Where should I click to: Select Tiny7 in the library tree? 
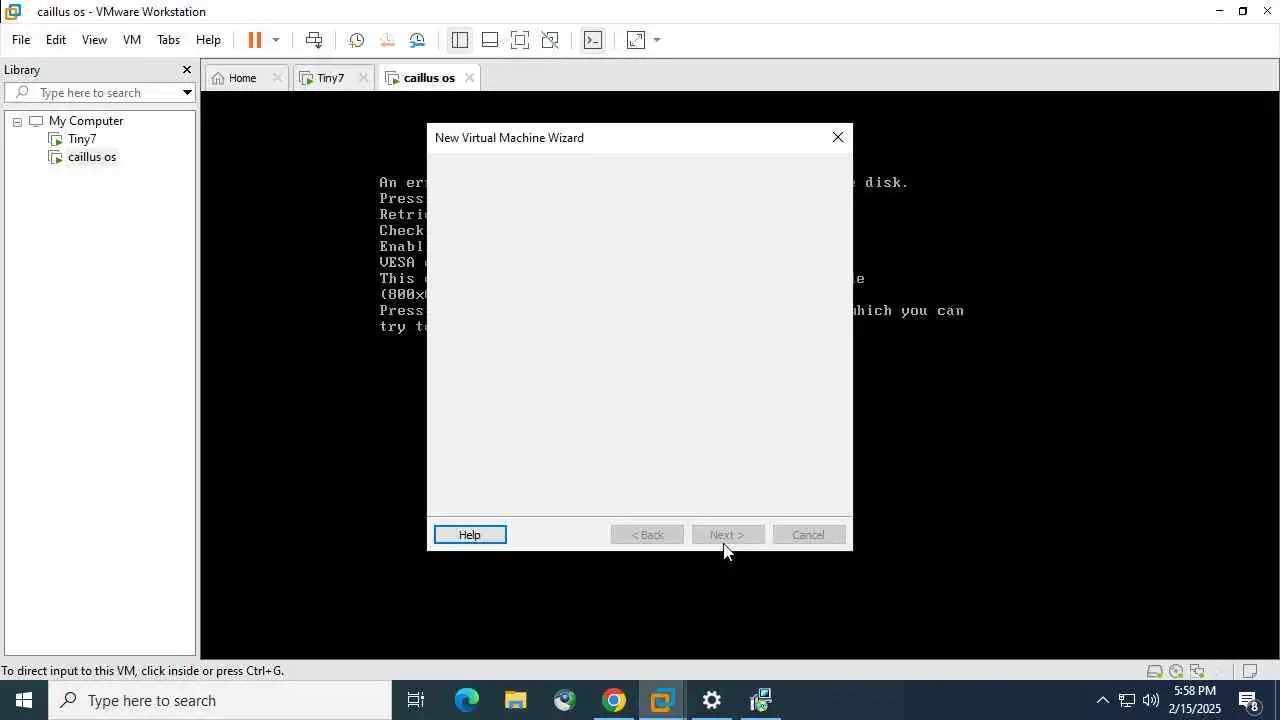[x=82, y=139]
